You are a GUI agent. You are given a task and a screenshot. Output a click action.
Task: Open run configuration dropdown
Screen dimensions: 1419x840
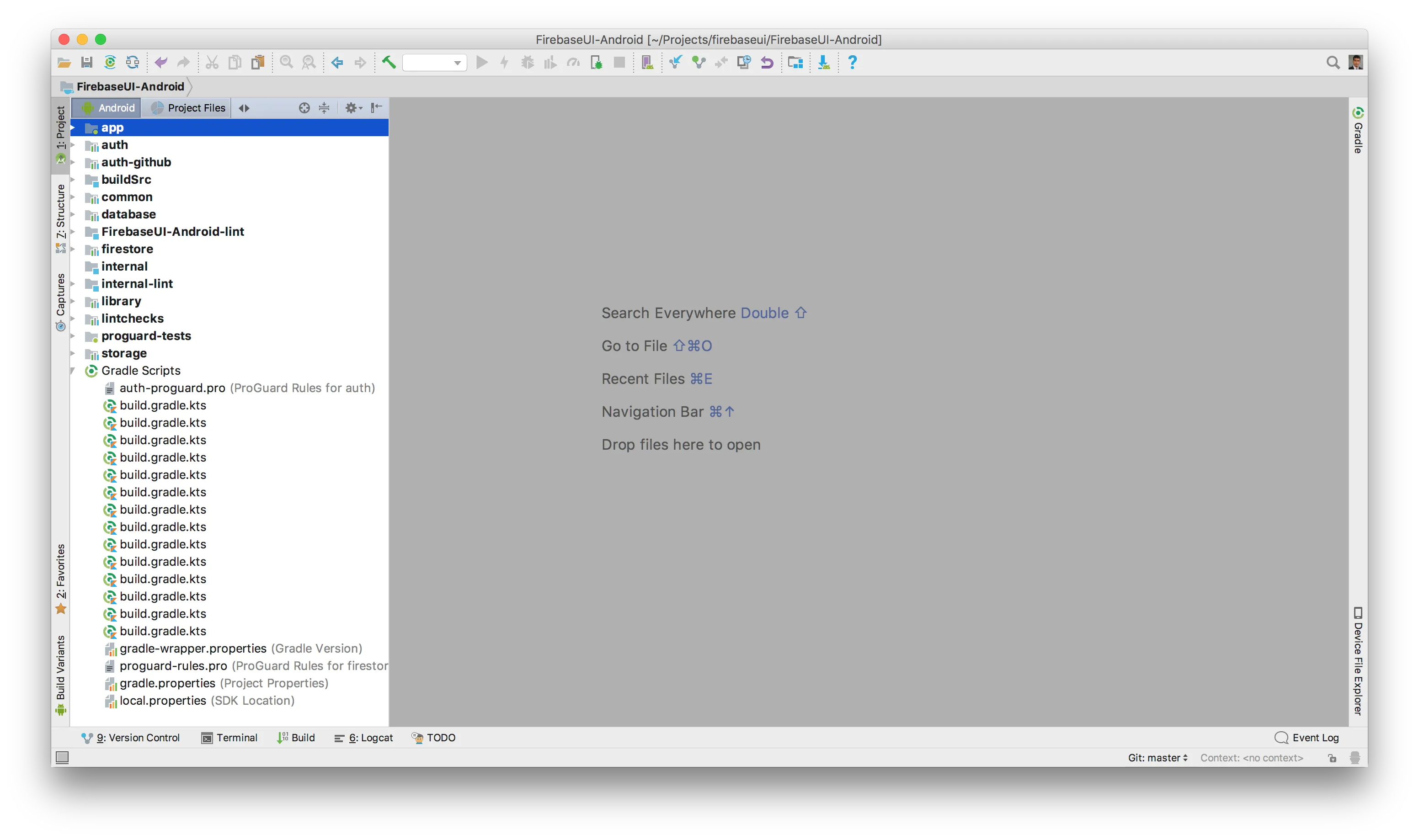(434, 62)
